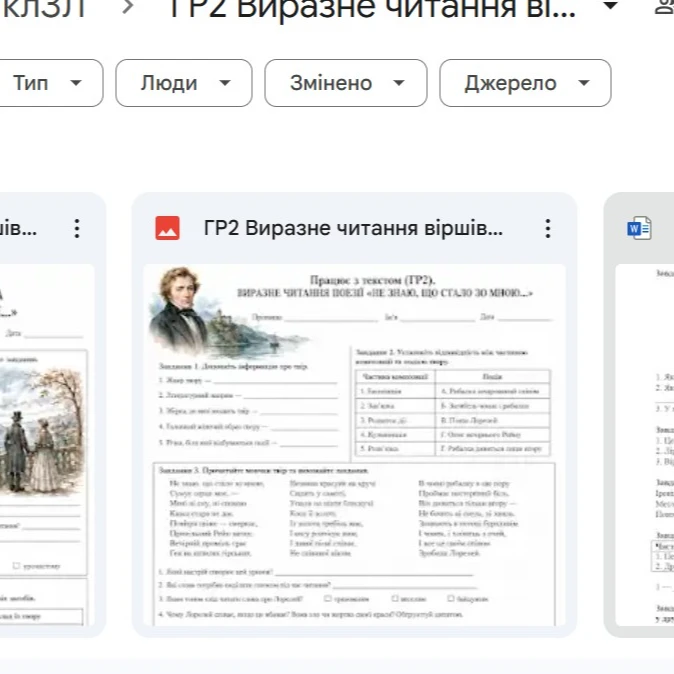Screen dimensions: 674x674
Task: Open the left card preview with the couple illustration
Action: 47,445
